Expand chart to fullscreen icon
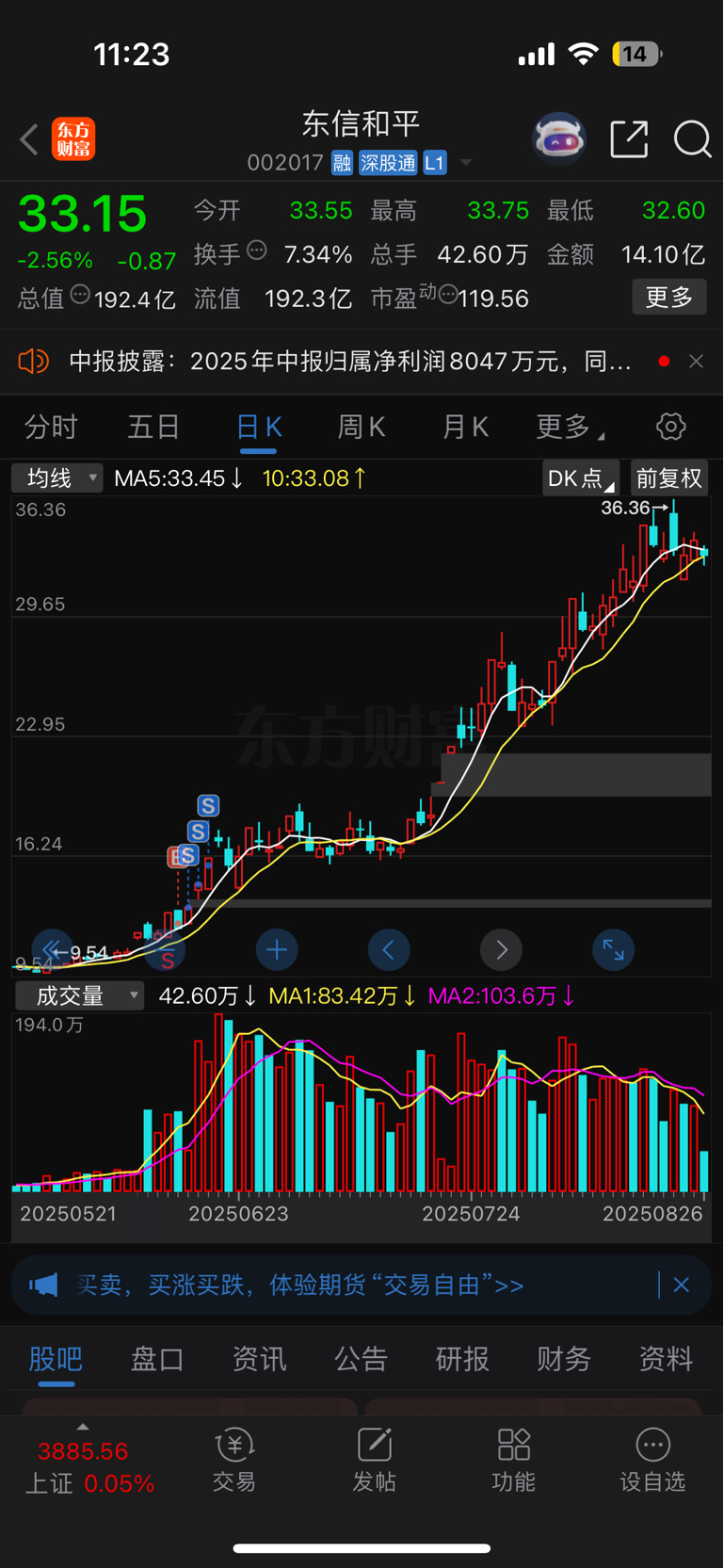 (x=613, y=949)
